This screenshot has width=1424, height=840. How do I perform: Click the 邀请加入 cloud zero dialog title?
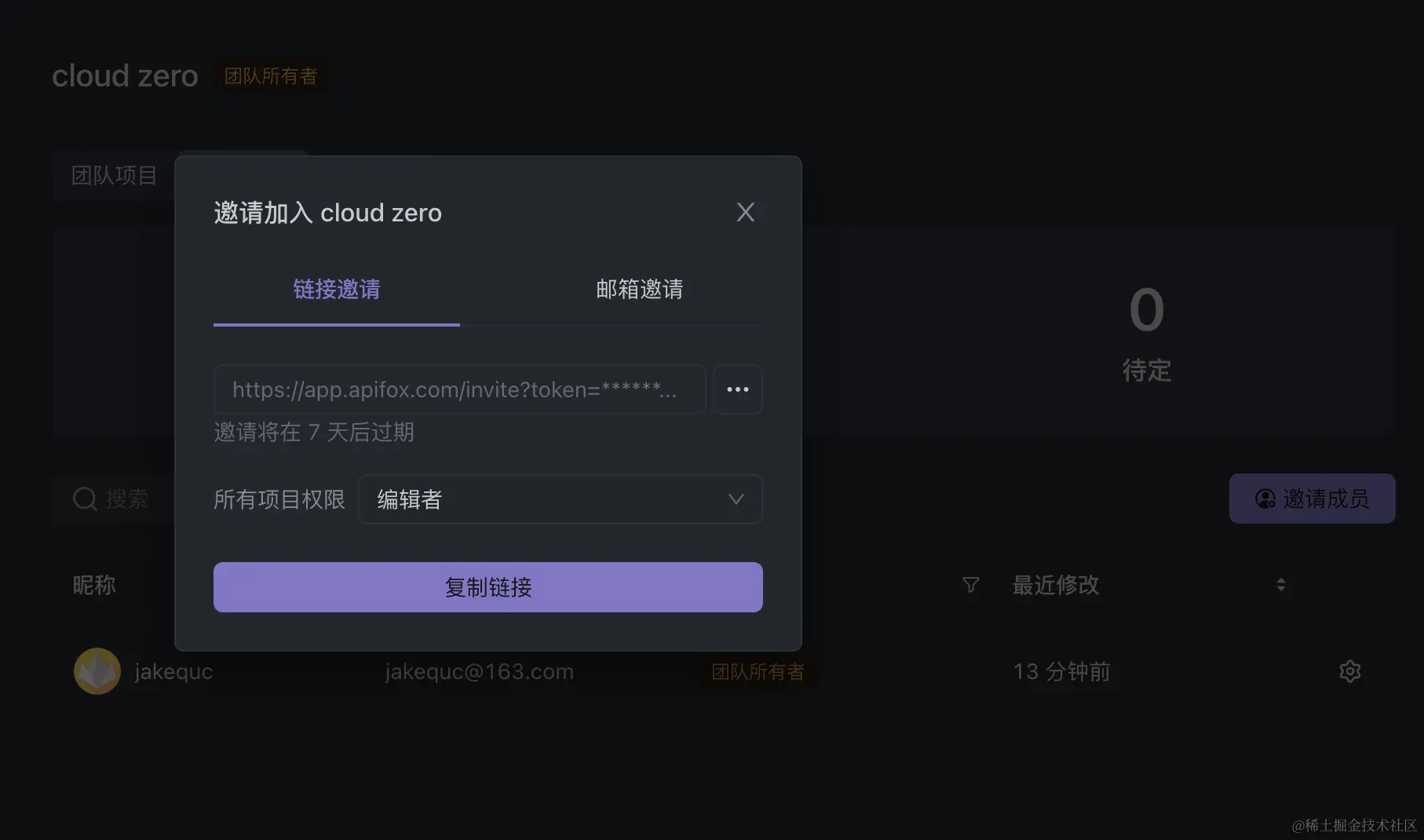click(328, 213)
